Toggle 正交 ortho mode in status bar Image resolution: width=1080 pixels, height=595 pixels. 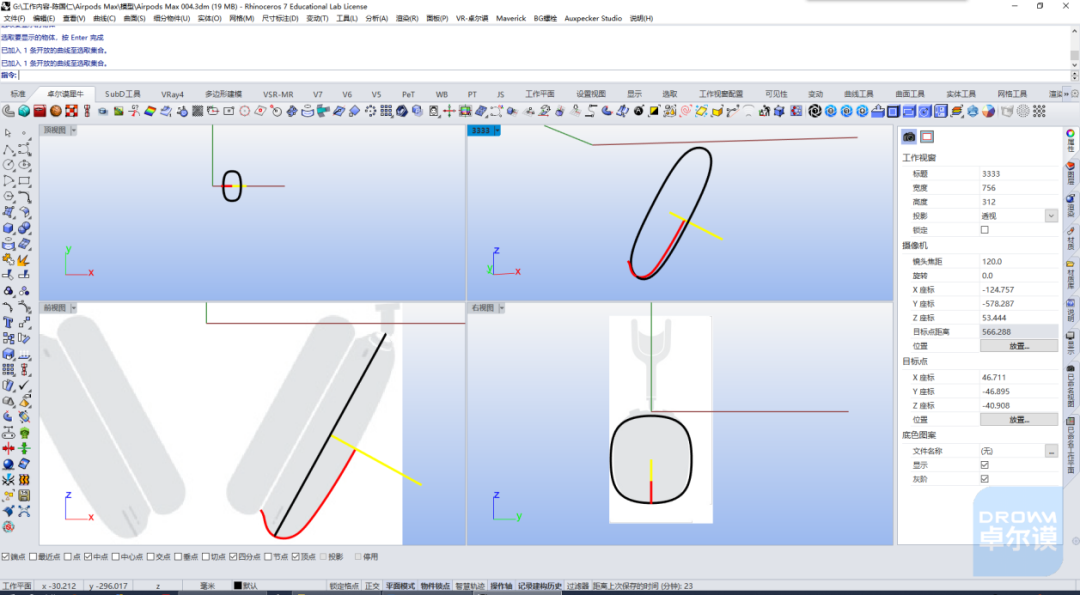coord(372,586)
